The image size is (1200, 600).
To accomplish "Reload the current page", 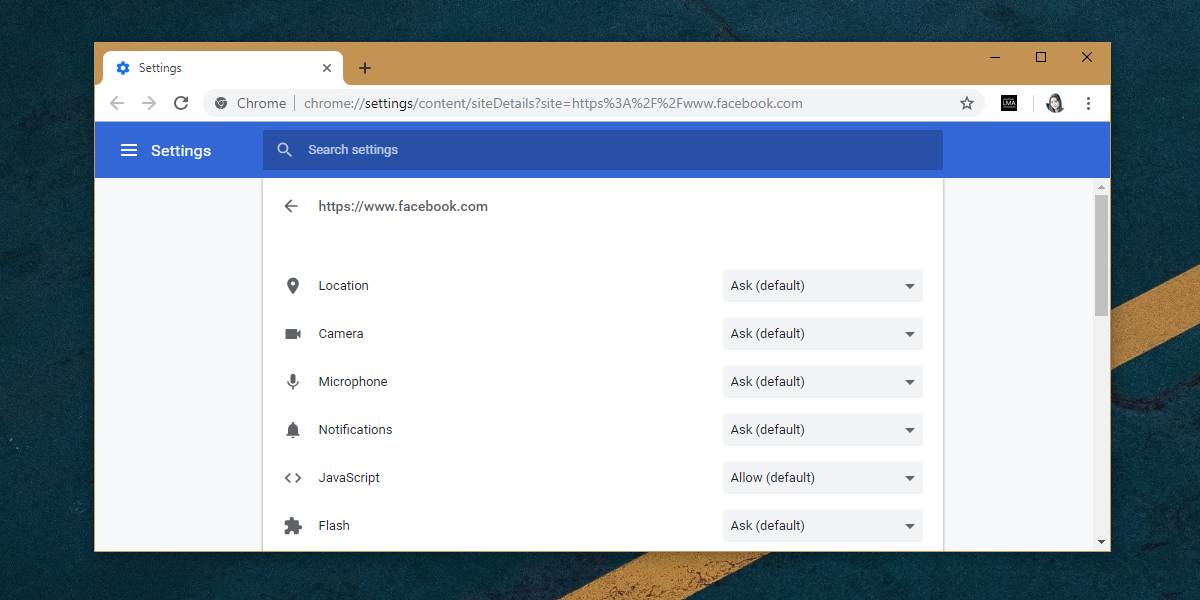I will (x=181, y=103).
